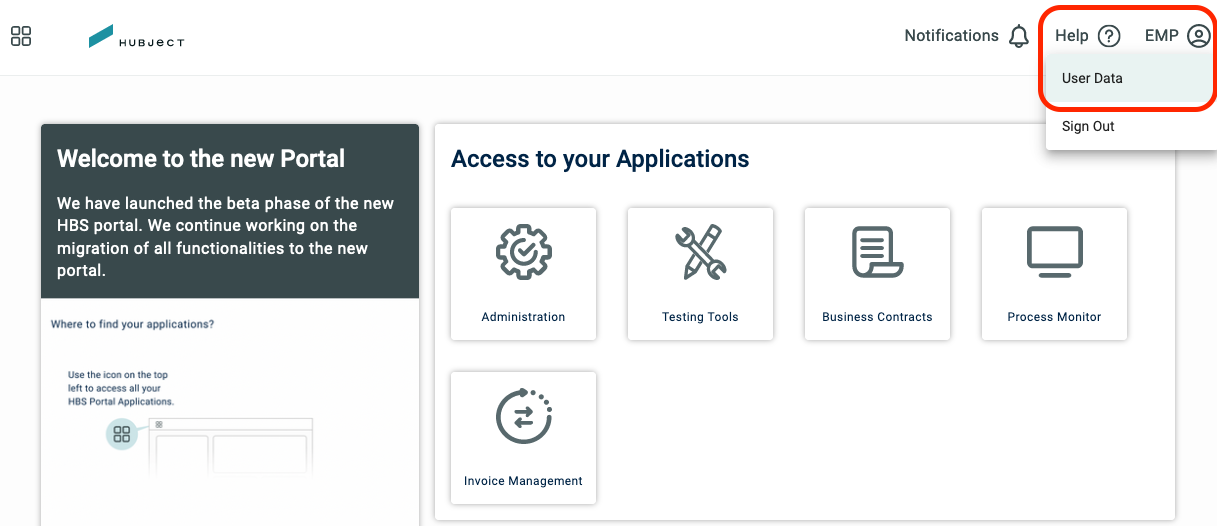Open the Business Contracts label

877,317
